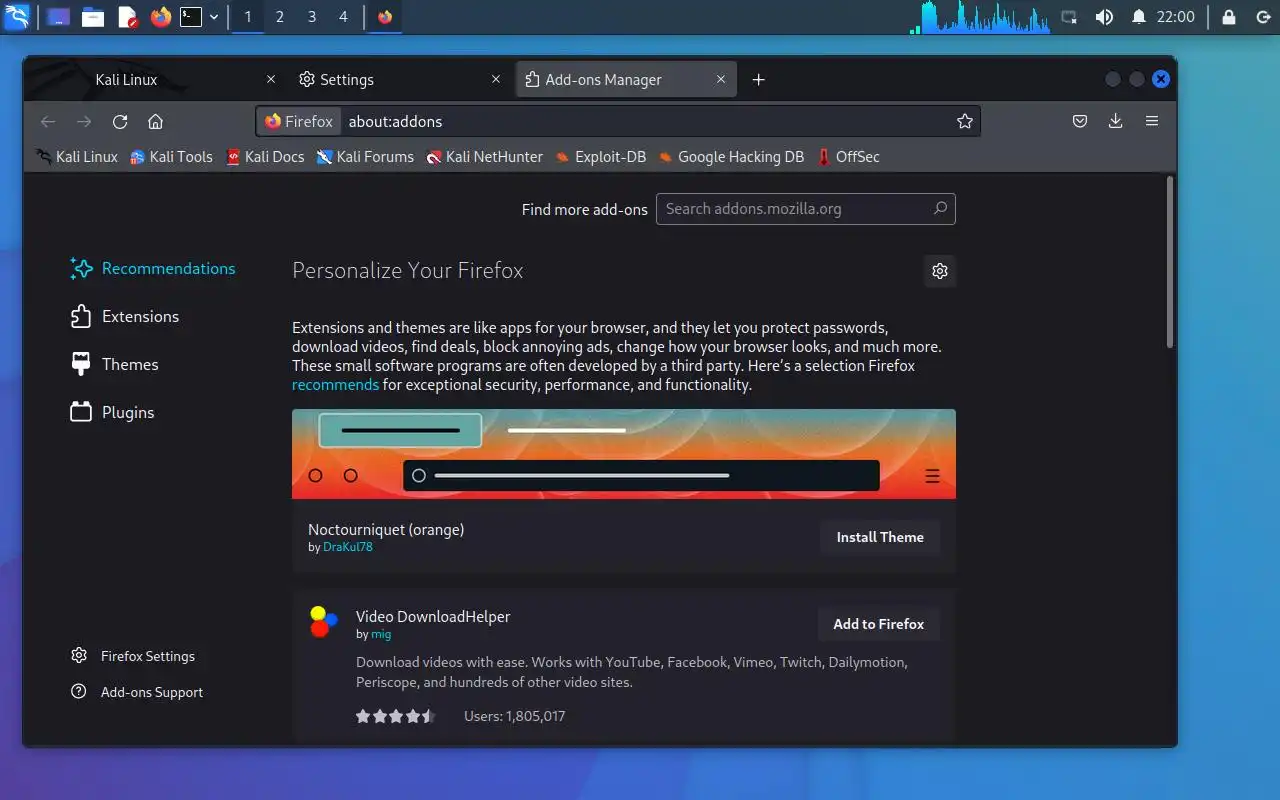Click the clock showing 22:00

coord(1175,17)
